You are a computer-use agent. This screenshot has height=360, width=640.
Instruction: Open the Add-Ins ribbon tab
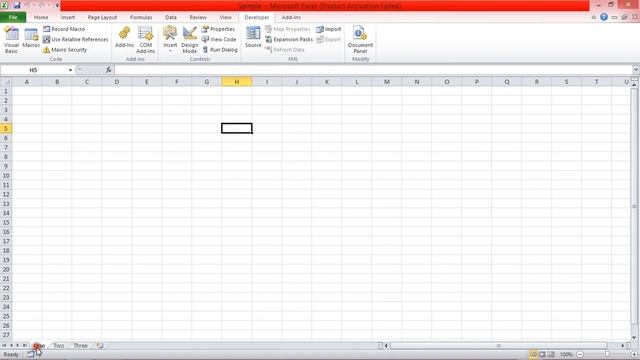coord(291,17)
